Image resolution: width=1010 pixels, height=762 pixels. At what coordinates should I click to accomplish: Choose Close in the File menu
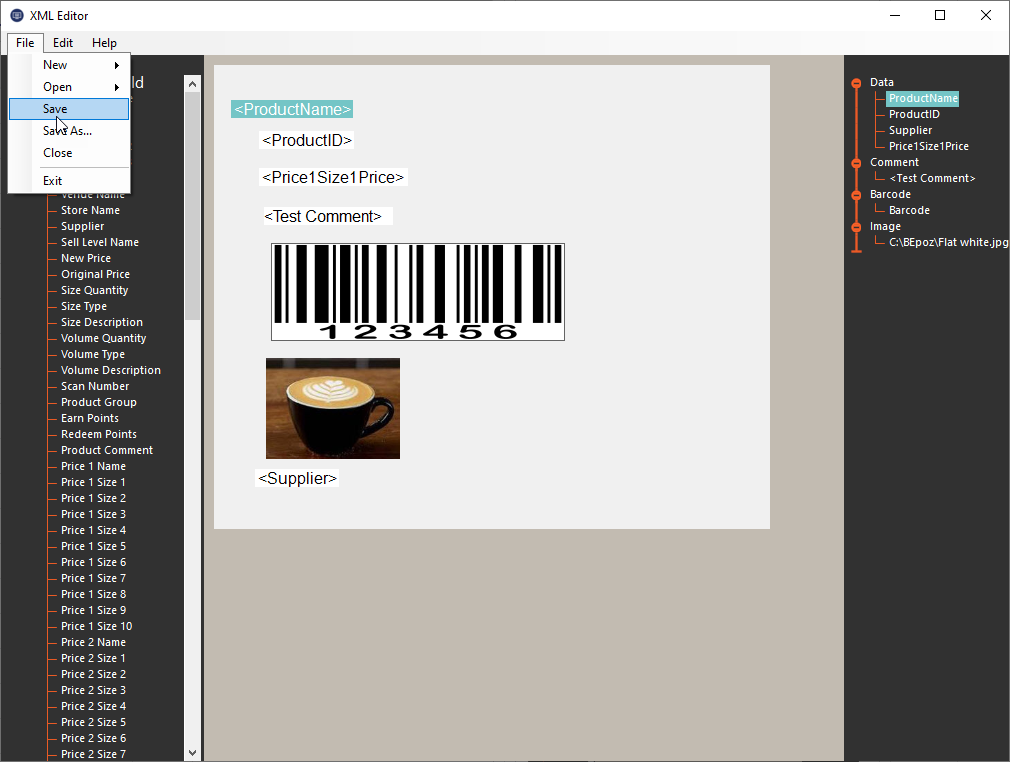[x=69, y=153]
